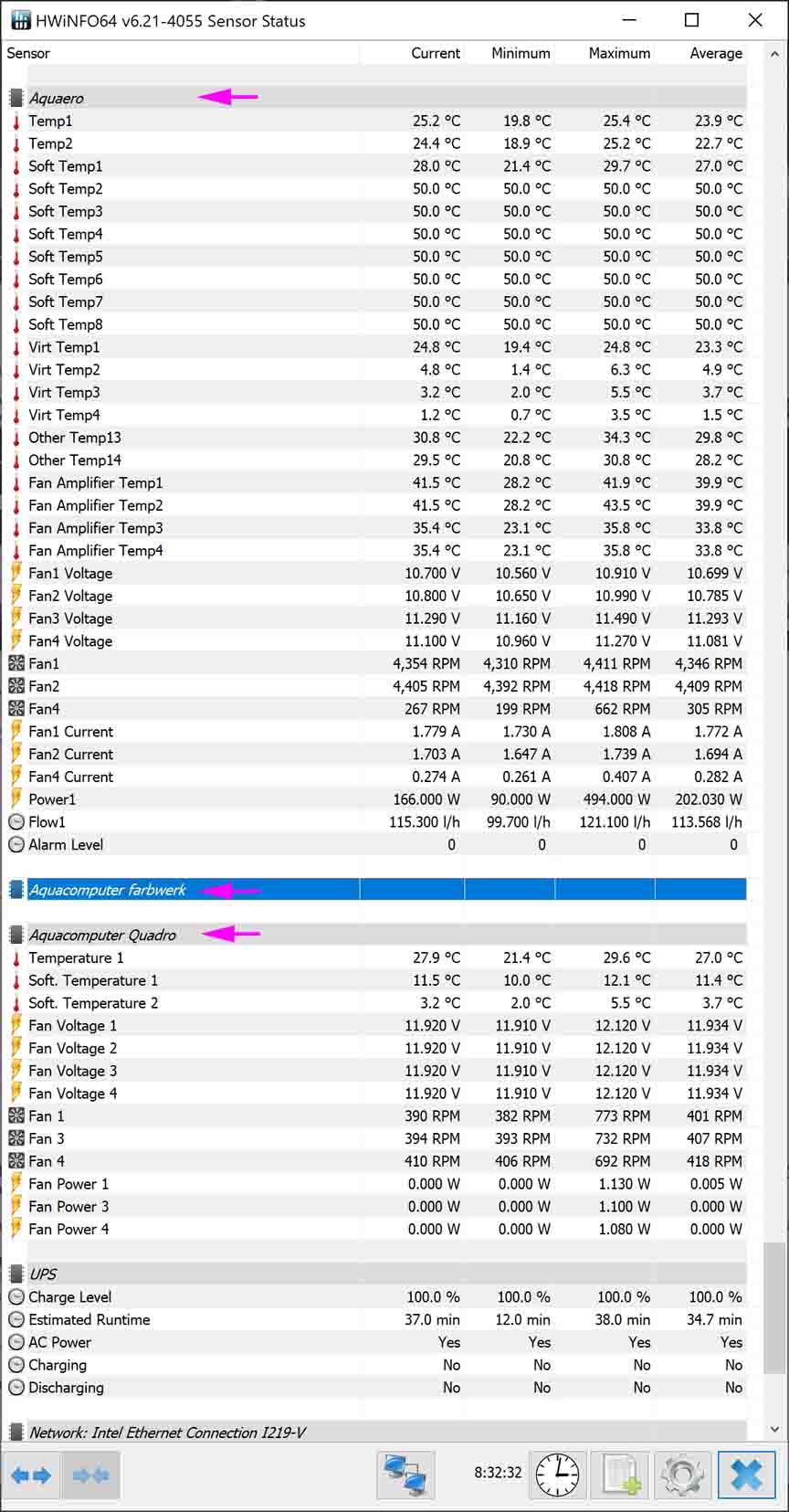Viewport: 789px width, 1512px height.
Task: Click the Current column header
Action: pos(435,53)
